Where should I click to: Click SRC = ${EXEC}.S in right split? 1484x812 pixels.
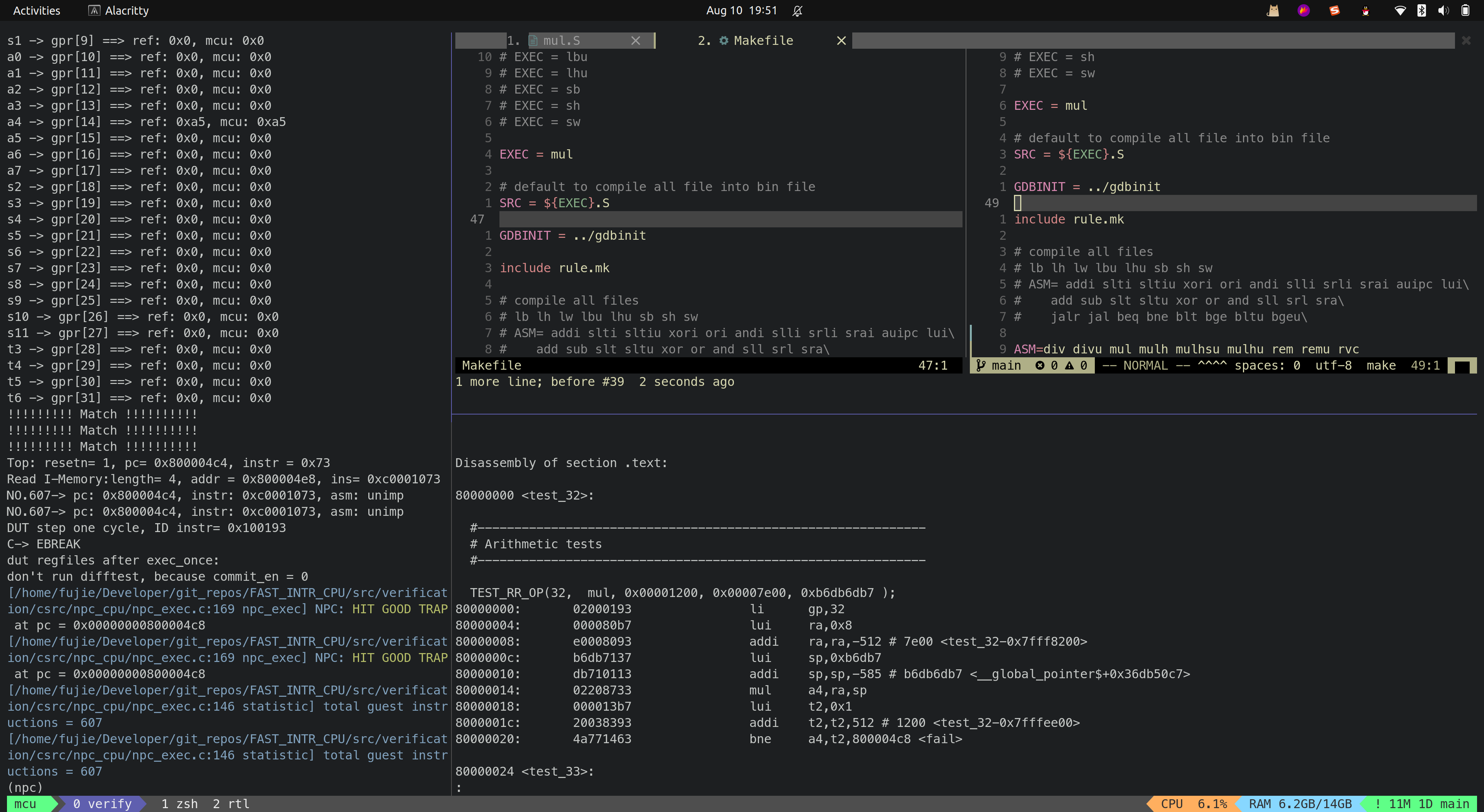tap(1069, 154)
